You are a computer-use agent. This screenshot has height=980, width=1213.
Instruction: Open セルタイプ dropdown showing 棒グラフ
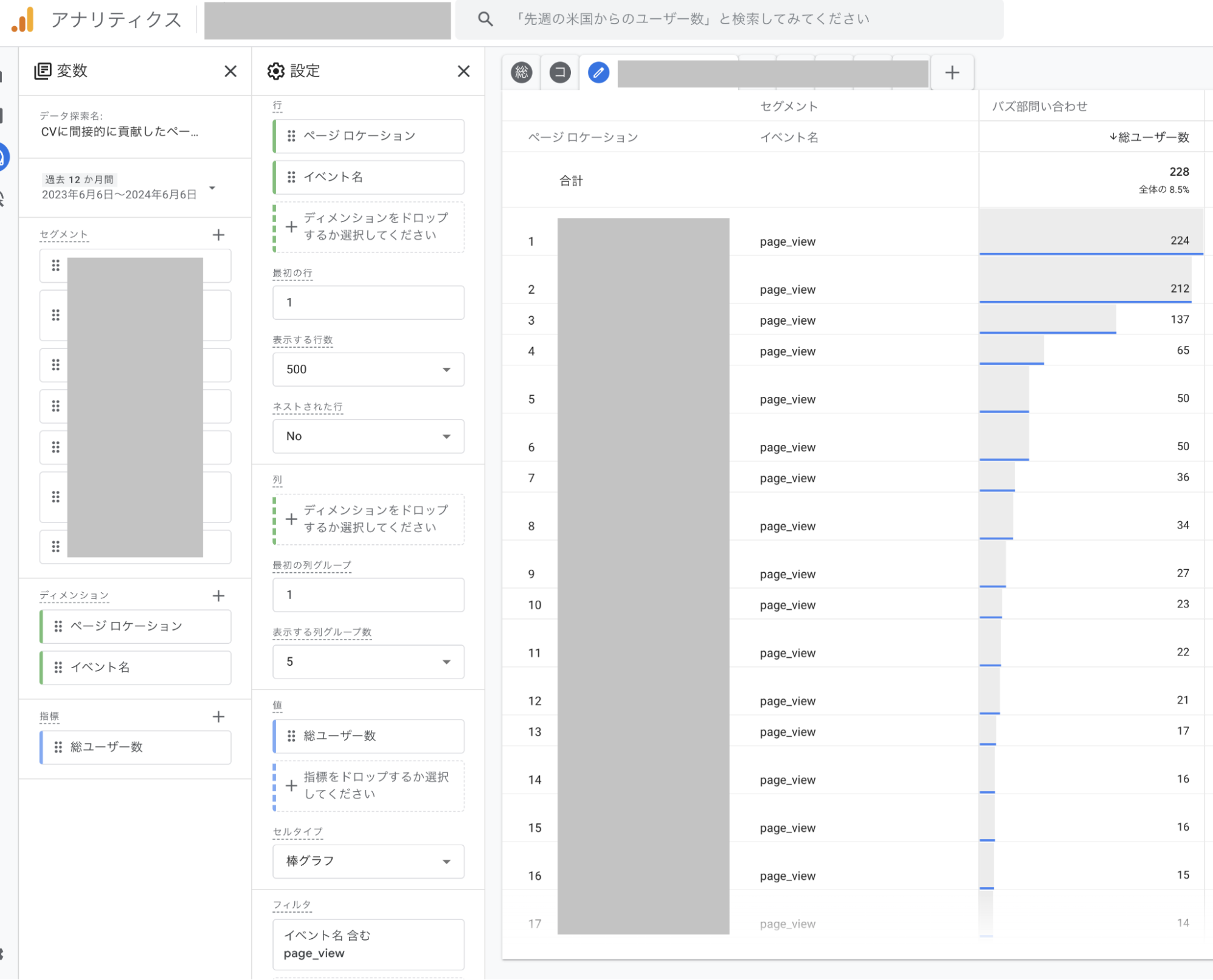tap(368, 862)
